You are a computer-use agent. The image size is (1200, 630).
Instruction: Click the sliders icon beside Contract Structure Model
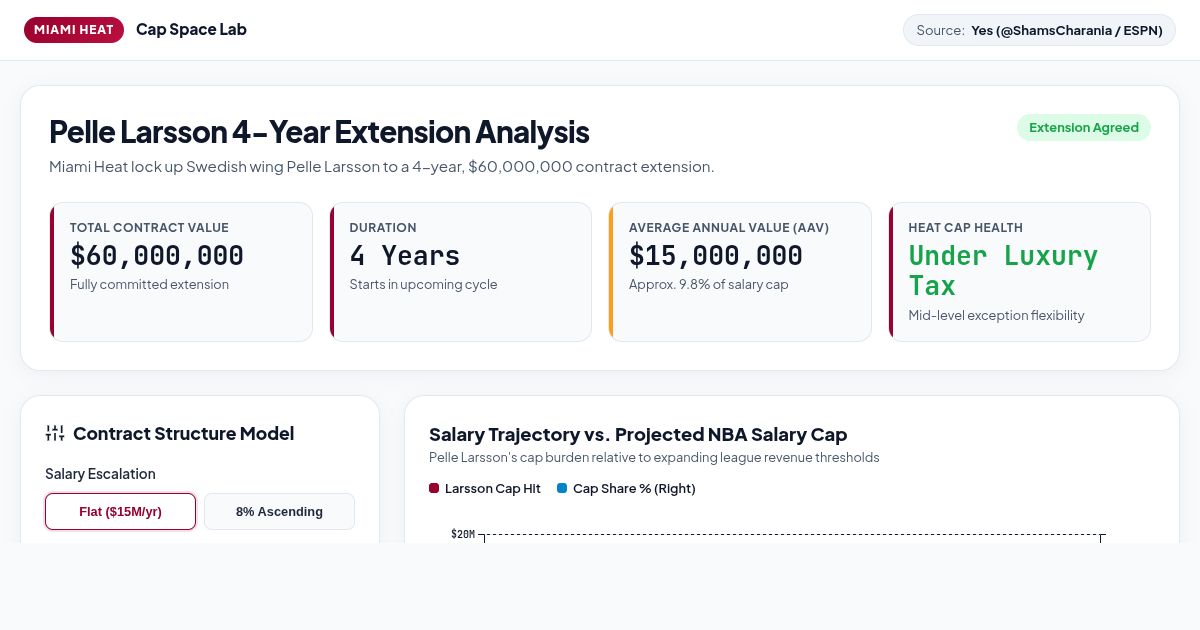coord(55,433)
